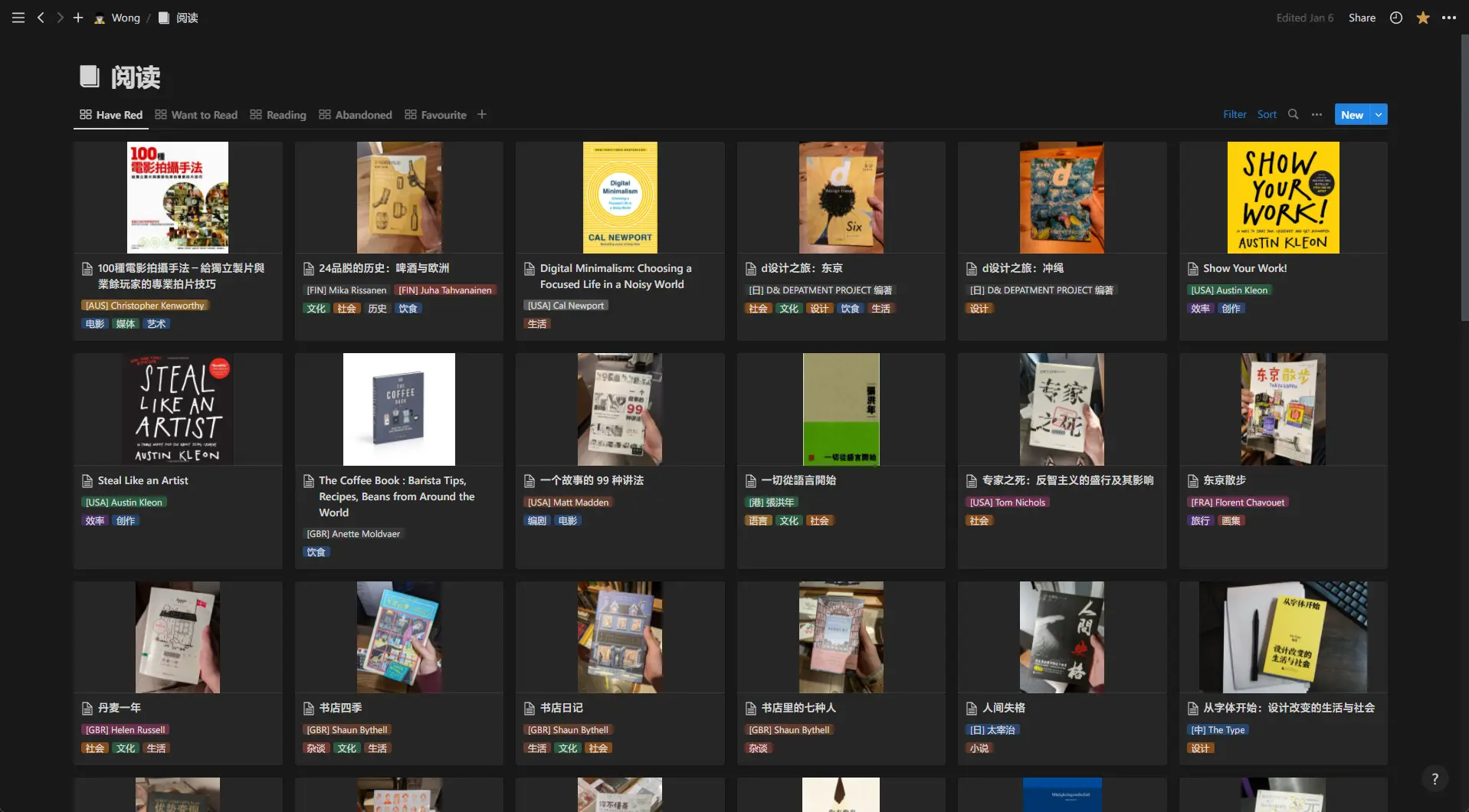Click the vertical scrollbar on the right

point(1464,176)
